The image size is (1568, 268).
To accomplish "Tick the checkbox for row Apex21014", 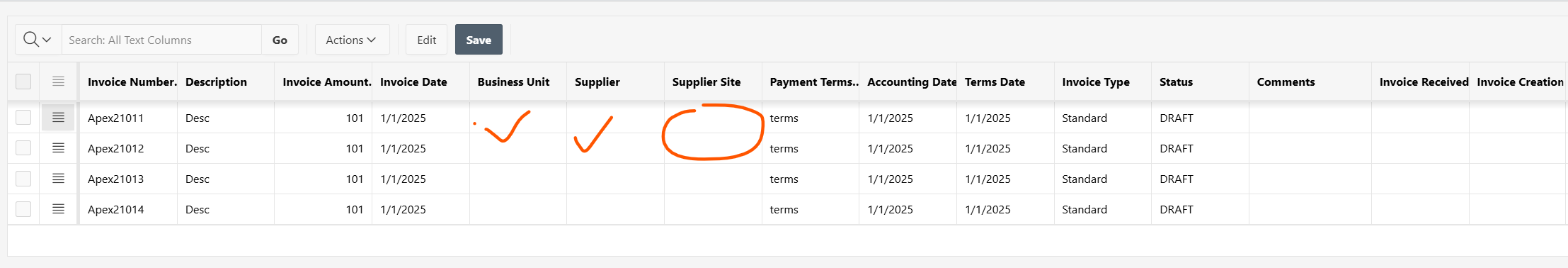I will pos(23,209).
